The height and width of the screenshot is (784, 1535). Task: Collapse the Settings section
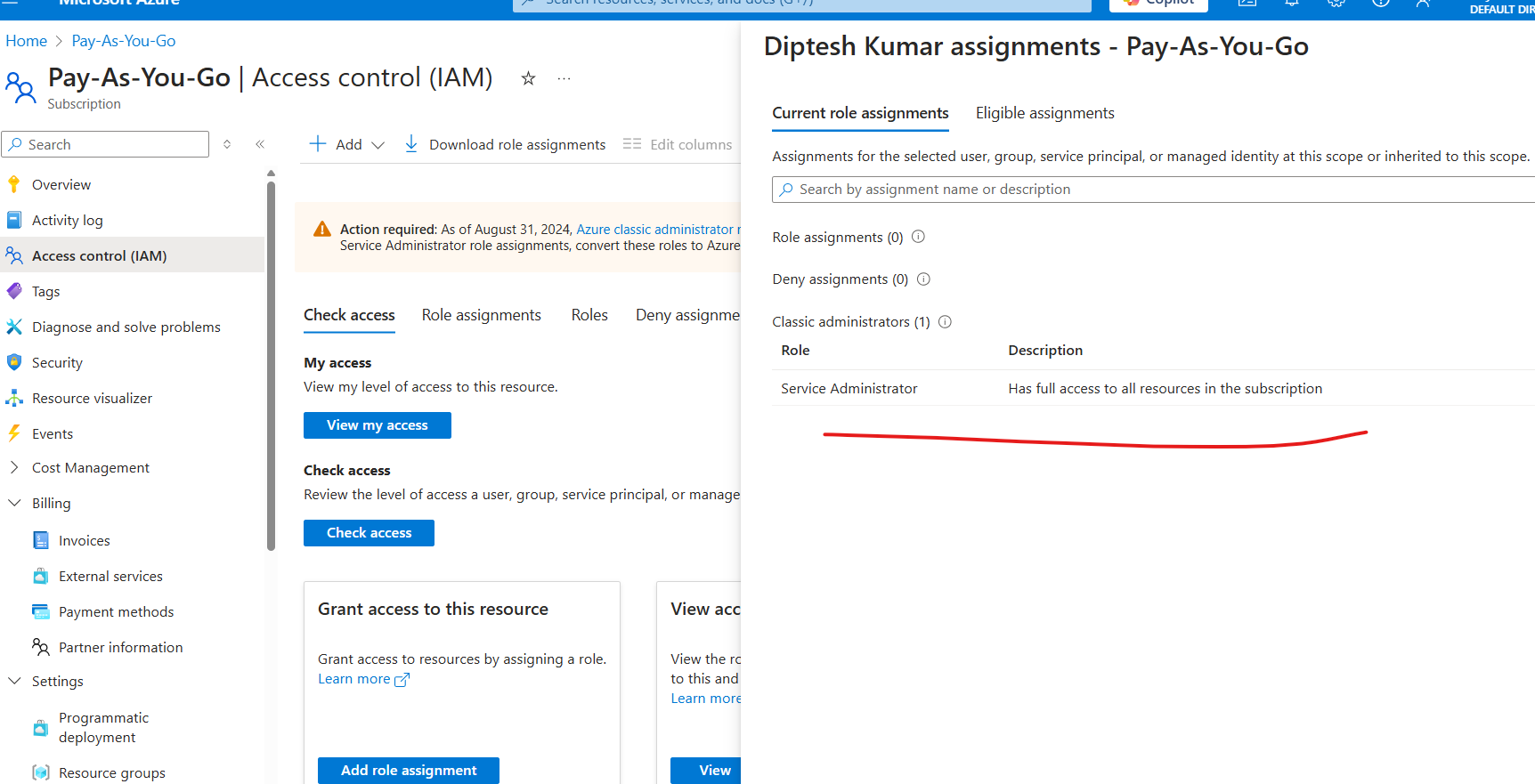(13, 681)
